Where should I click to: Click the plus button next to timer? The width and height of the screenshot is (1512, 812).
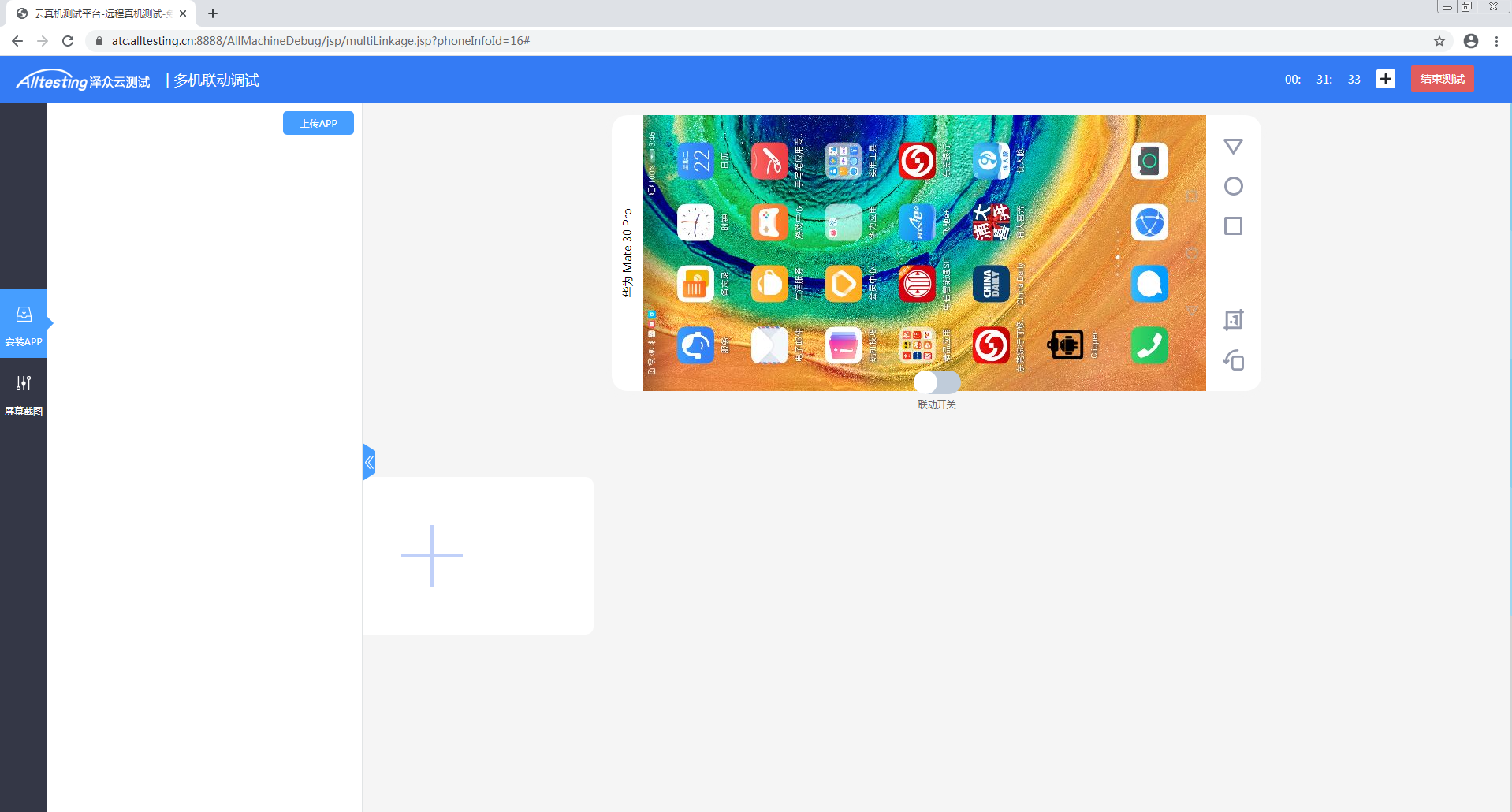[1385, 79]
